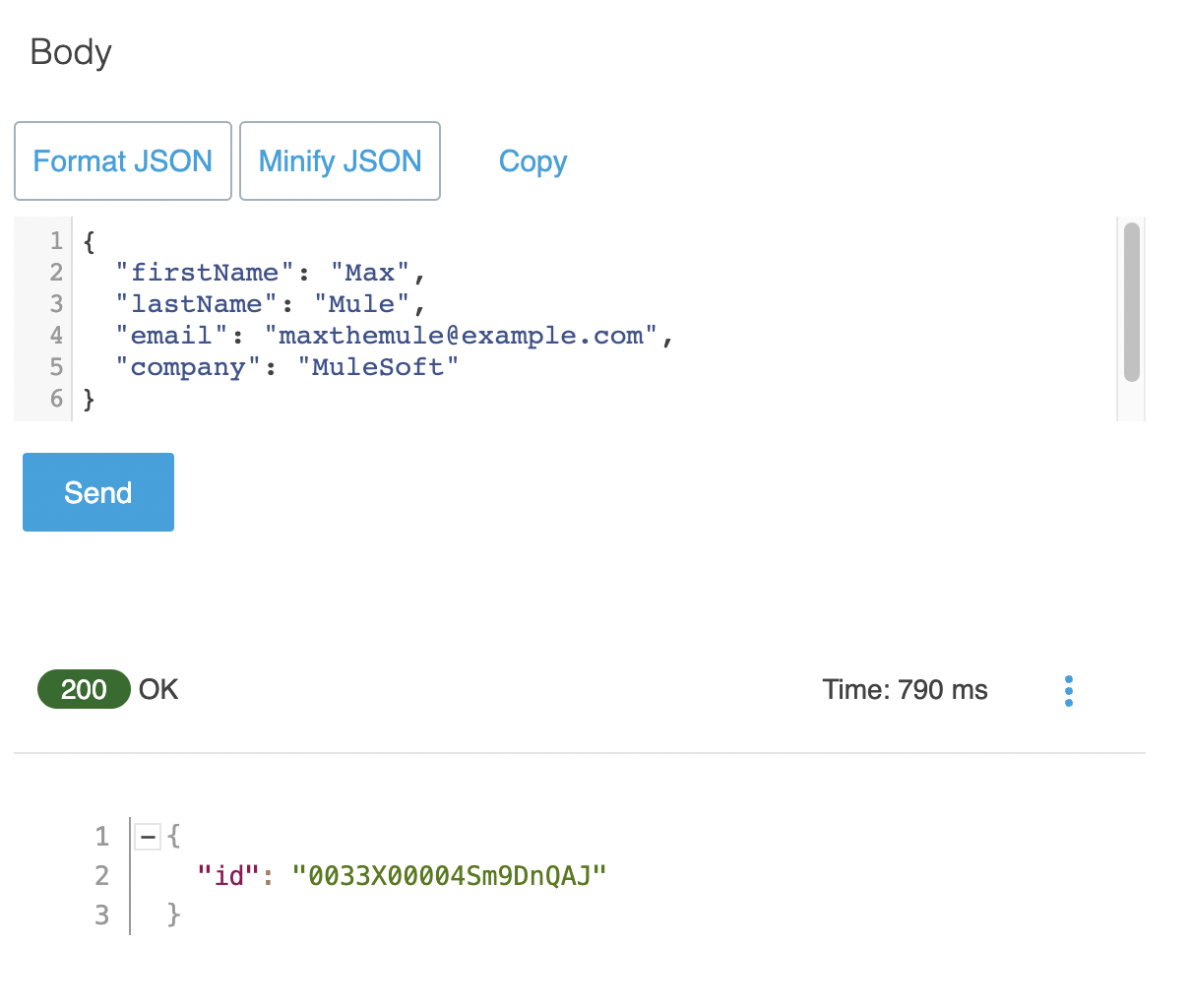The image size is (1191, 1008).
Task: Click the green 200 status badge
Action: click(x=84, y=689)
